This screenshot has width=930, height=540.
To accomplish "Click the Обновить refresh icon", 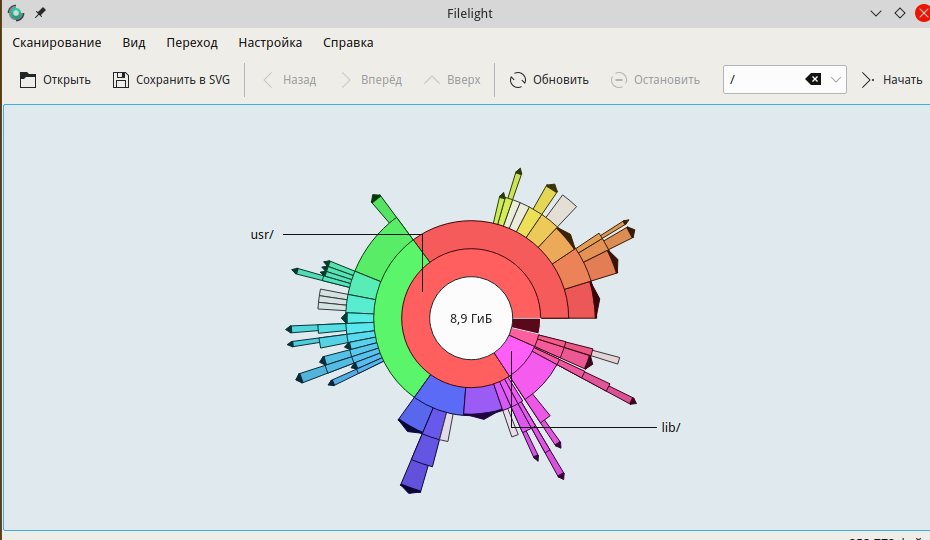I will point(518,80).
